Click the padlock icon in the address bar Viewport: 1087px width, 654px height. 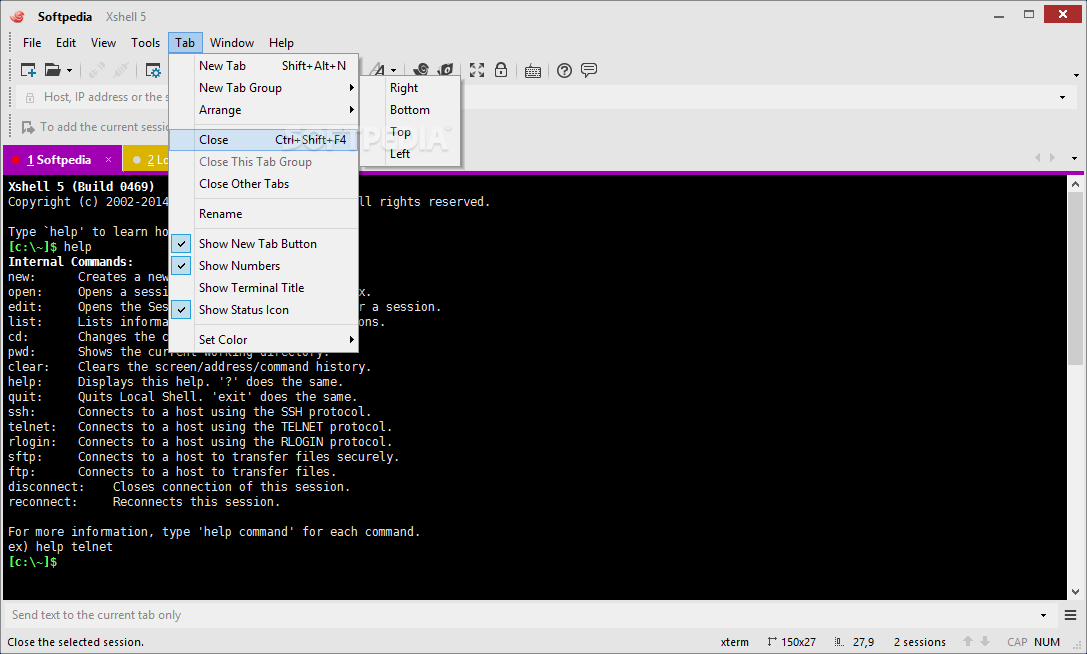point(30,98)
